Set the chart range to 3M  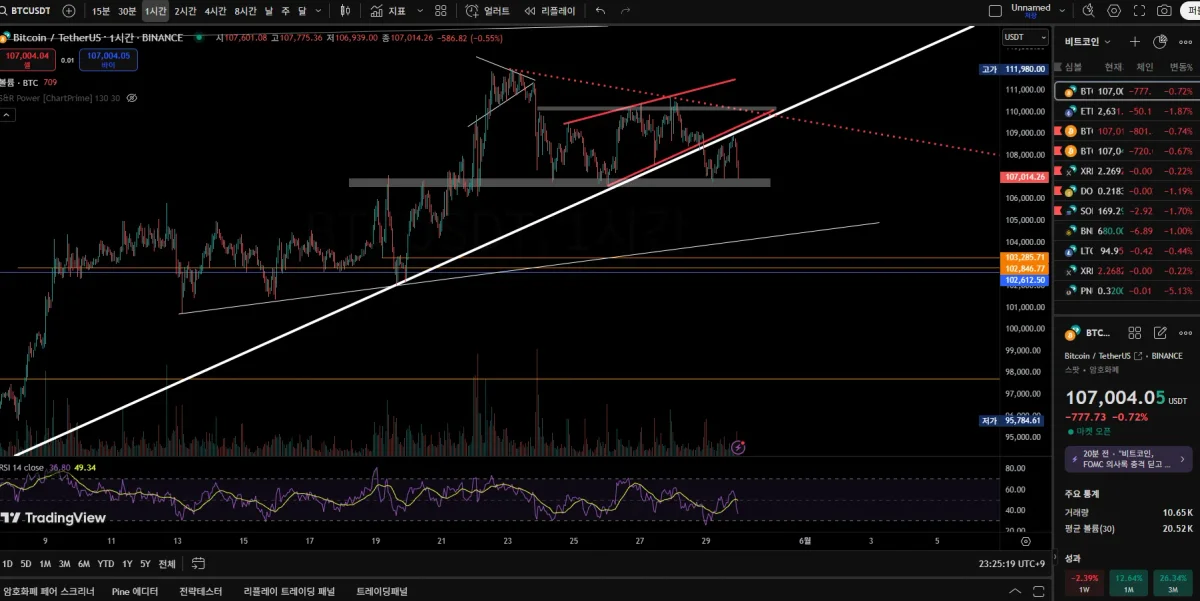(64, 564)
